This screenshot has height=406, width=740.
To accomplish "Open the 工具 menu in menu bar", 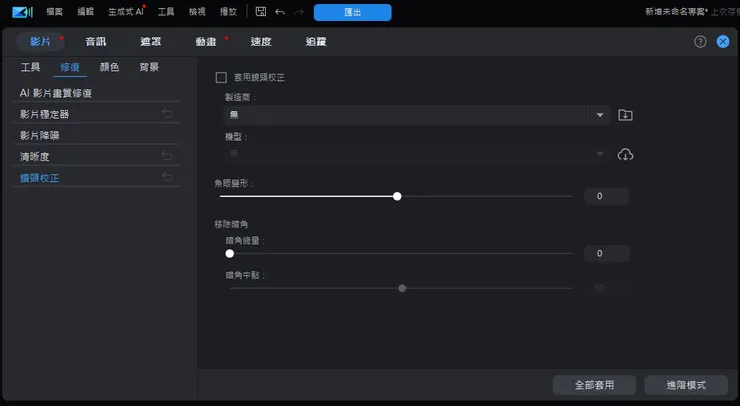I will click(x=166, y=12).
